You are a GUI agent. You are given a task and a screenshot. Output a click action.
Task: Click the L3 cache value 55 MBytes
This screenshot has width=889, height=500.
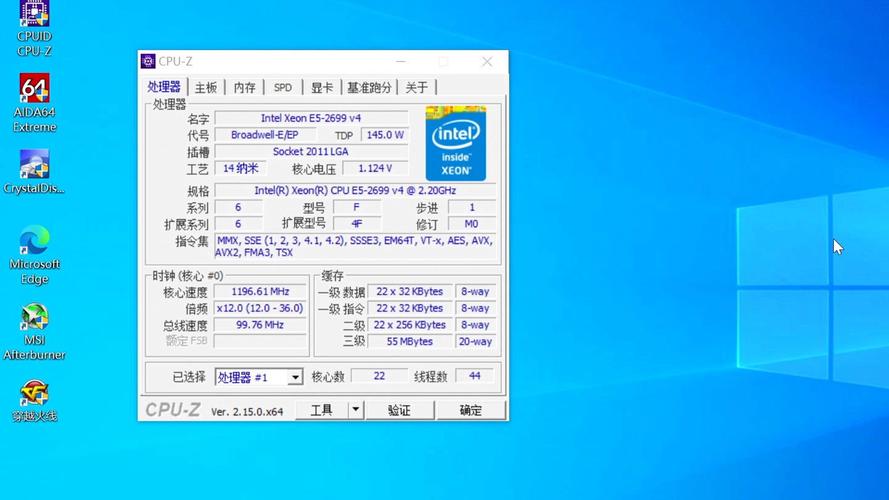(410, 341)
